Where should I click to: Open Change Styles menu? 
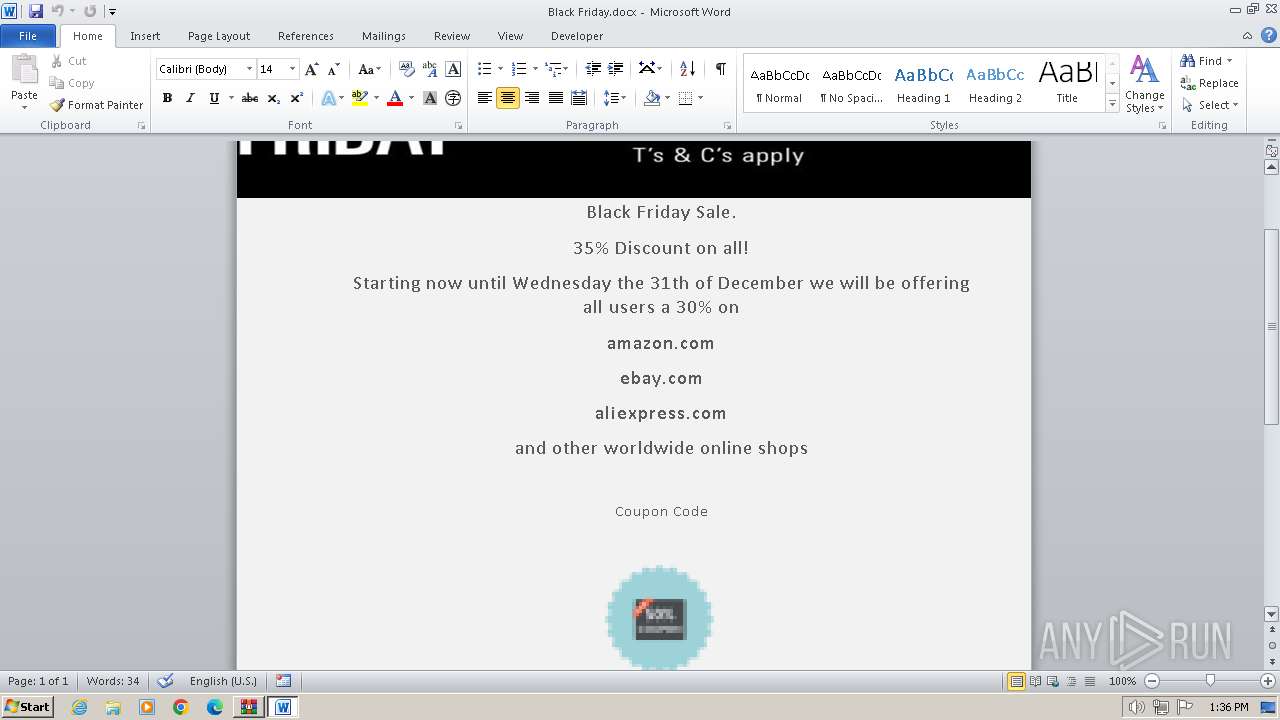pos(1145,84)
